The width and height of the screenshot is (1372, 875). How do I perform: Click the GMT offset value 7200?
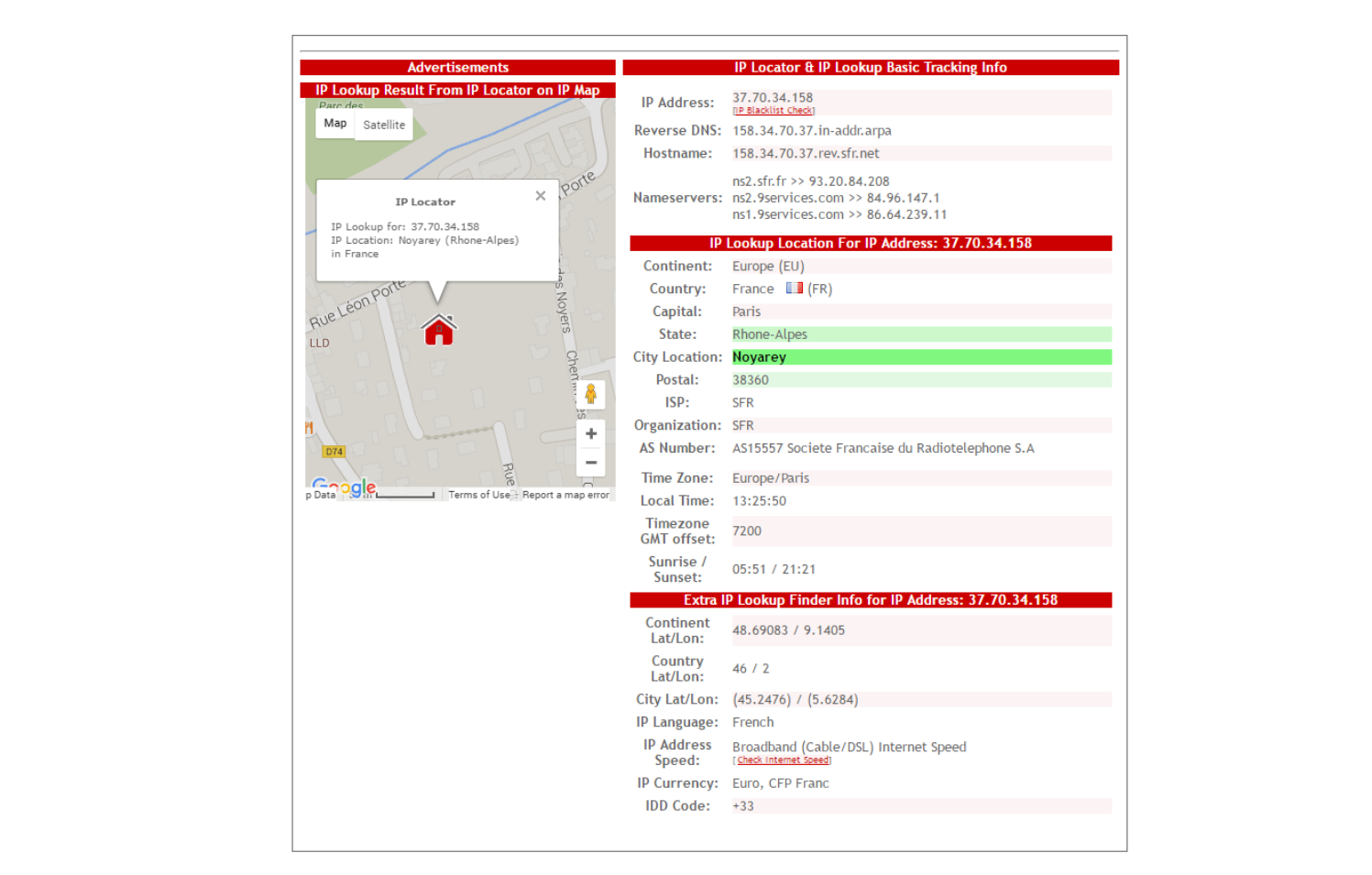747,531
